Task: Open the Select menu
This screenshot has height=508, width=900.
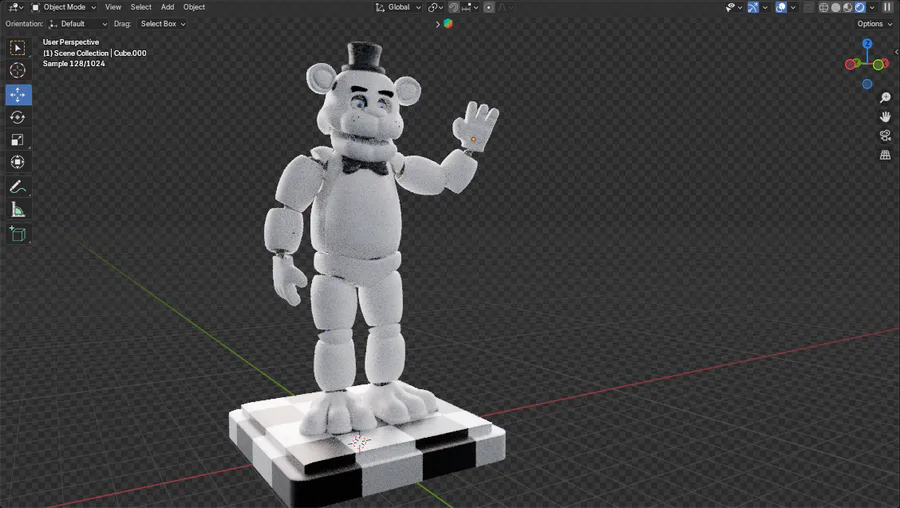Action: pyautogui.click(x=141, y=7)
